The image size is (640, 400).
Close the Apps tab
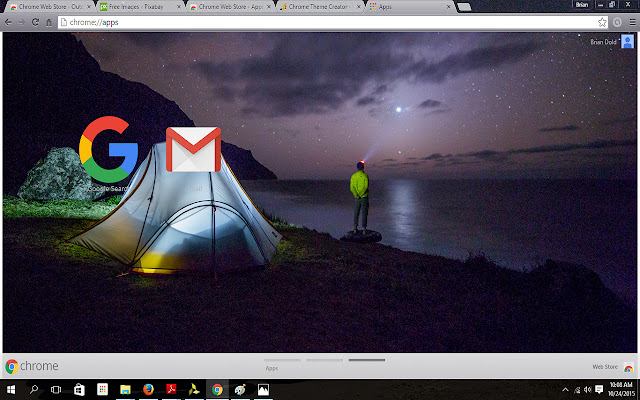tap(449, 7)
